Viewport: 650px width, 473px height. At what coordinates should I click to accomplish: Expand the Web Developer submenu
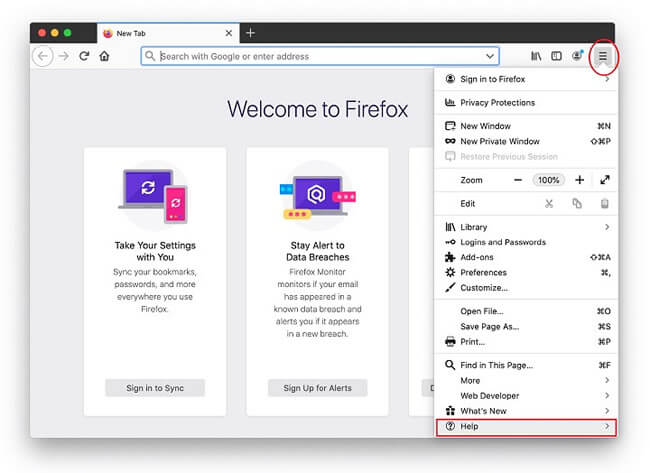526,396
